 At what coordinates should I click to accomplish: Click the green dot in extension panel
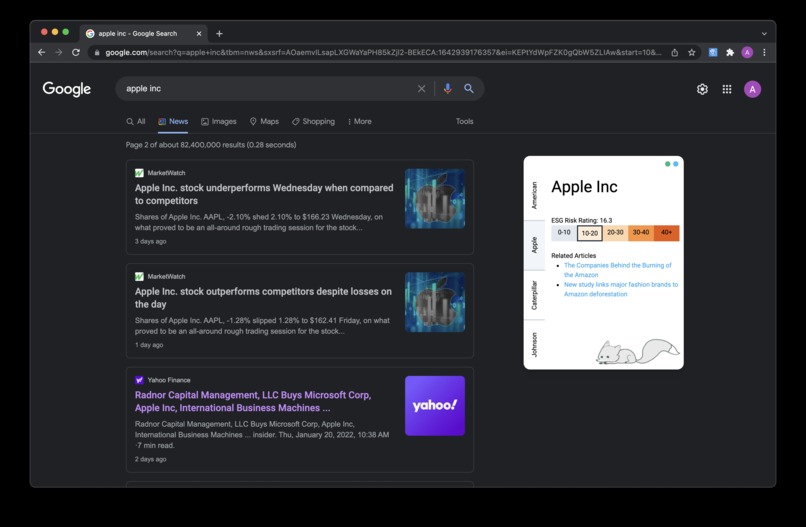click(x=668, y=164)
